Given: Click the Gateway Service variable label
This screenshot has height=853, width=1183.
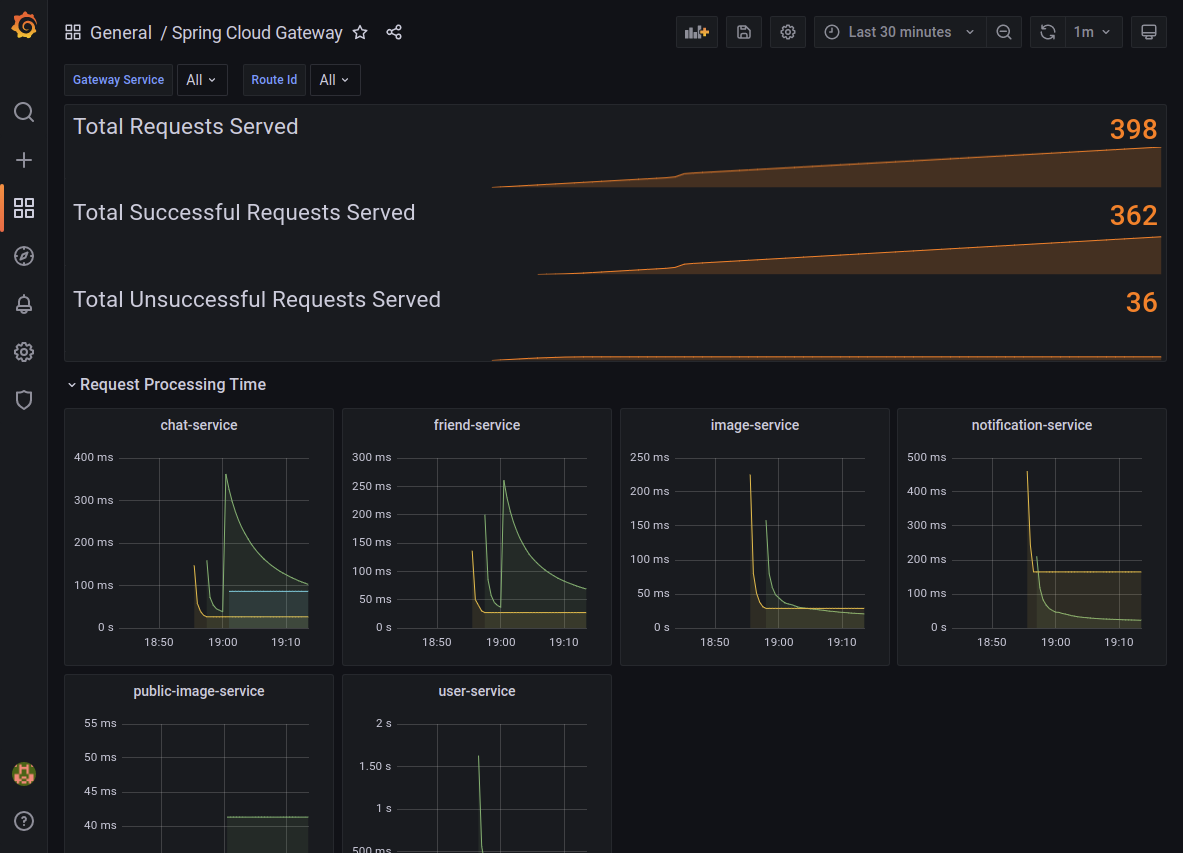Looking at the screenshot, I should 118,80.
